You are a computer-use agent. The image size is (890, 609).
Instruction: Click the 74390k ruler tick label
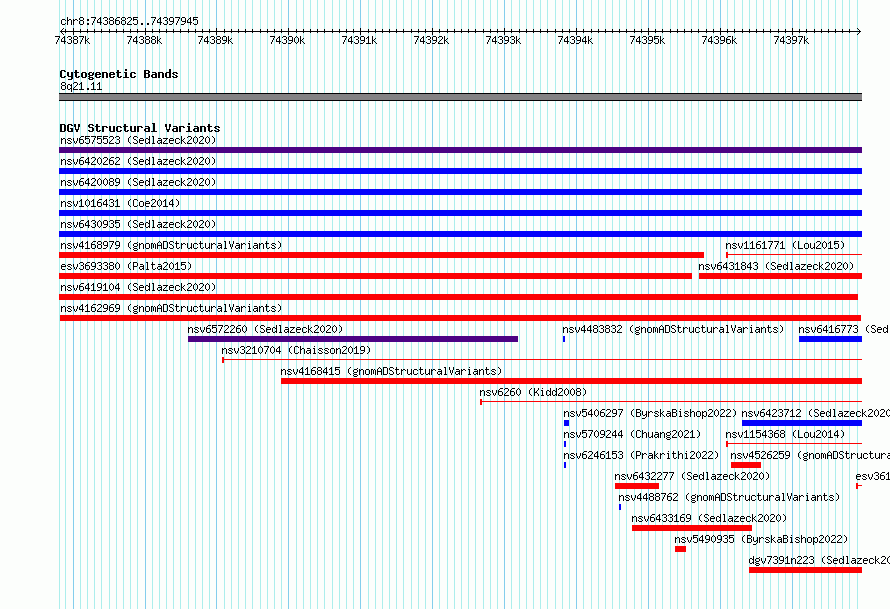click(287, 40)
